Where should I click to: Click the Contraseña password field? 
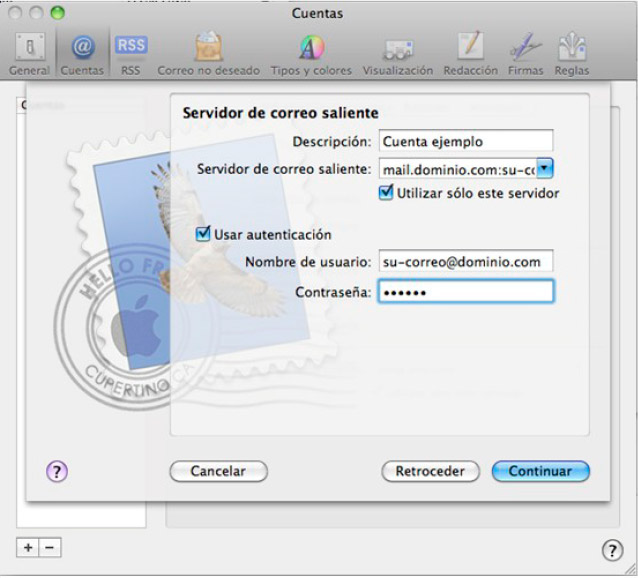click(466, 291)
